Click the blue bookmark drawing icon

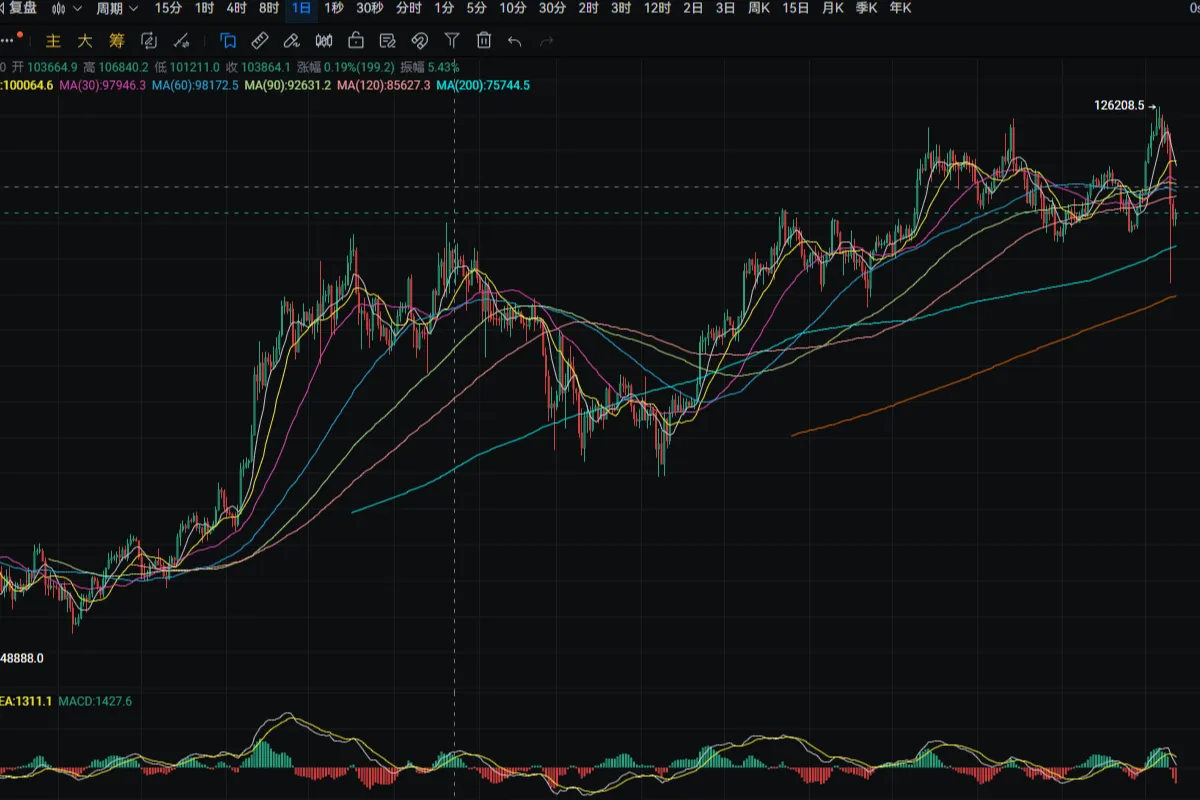pos(228,41)
